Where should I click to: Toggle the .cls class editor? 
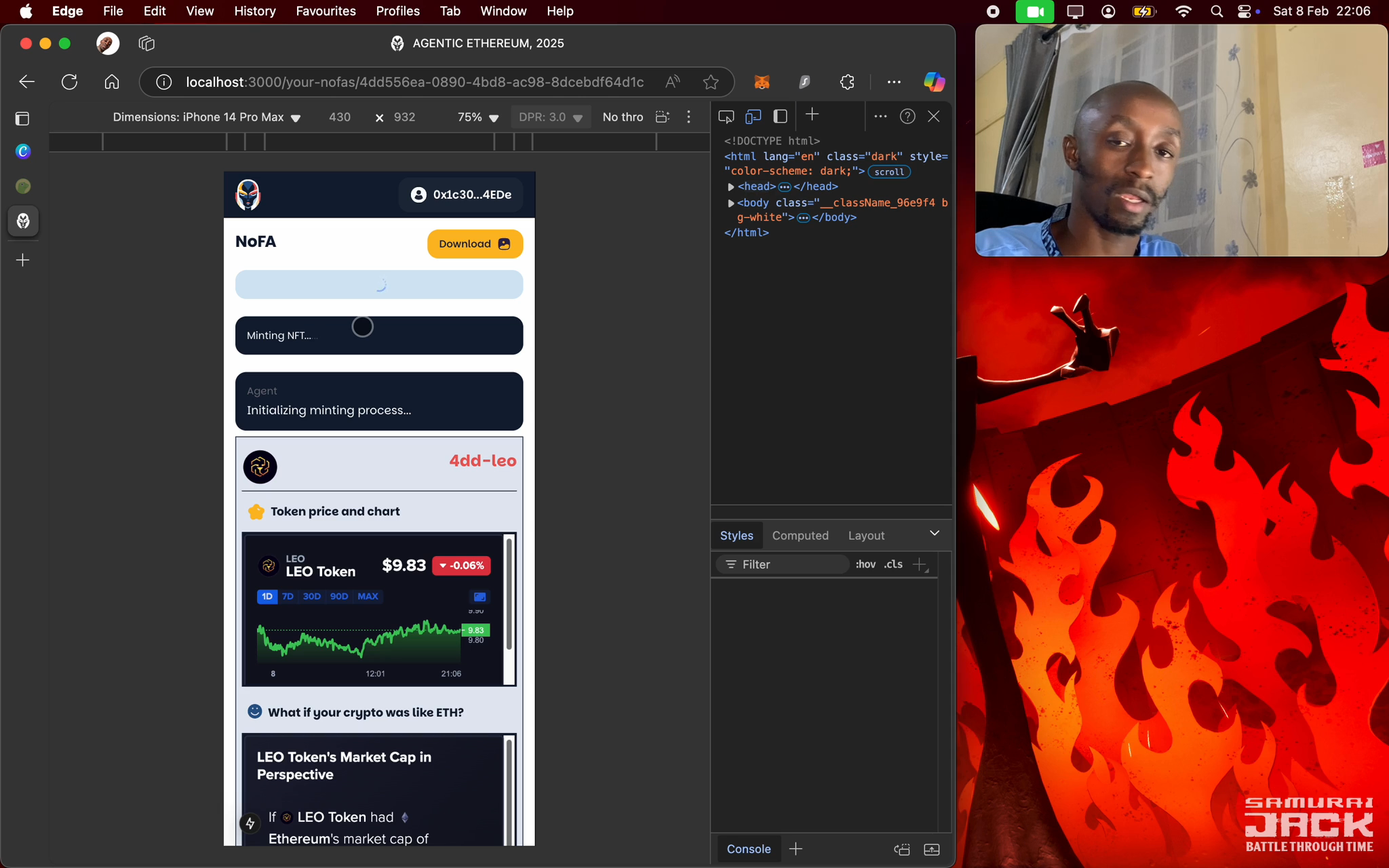pyautogui.click(x=893, y=564)
